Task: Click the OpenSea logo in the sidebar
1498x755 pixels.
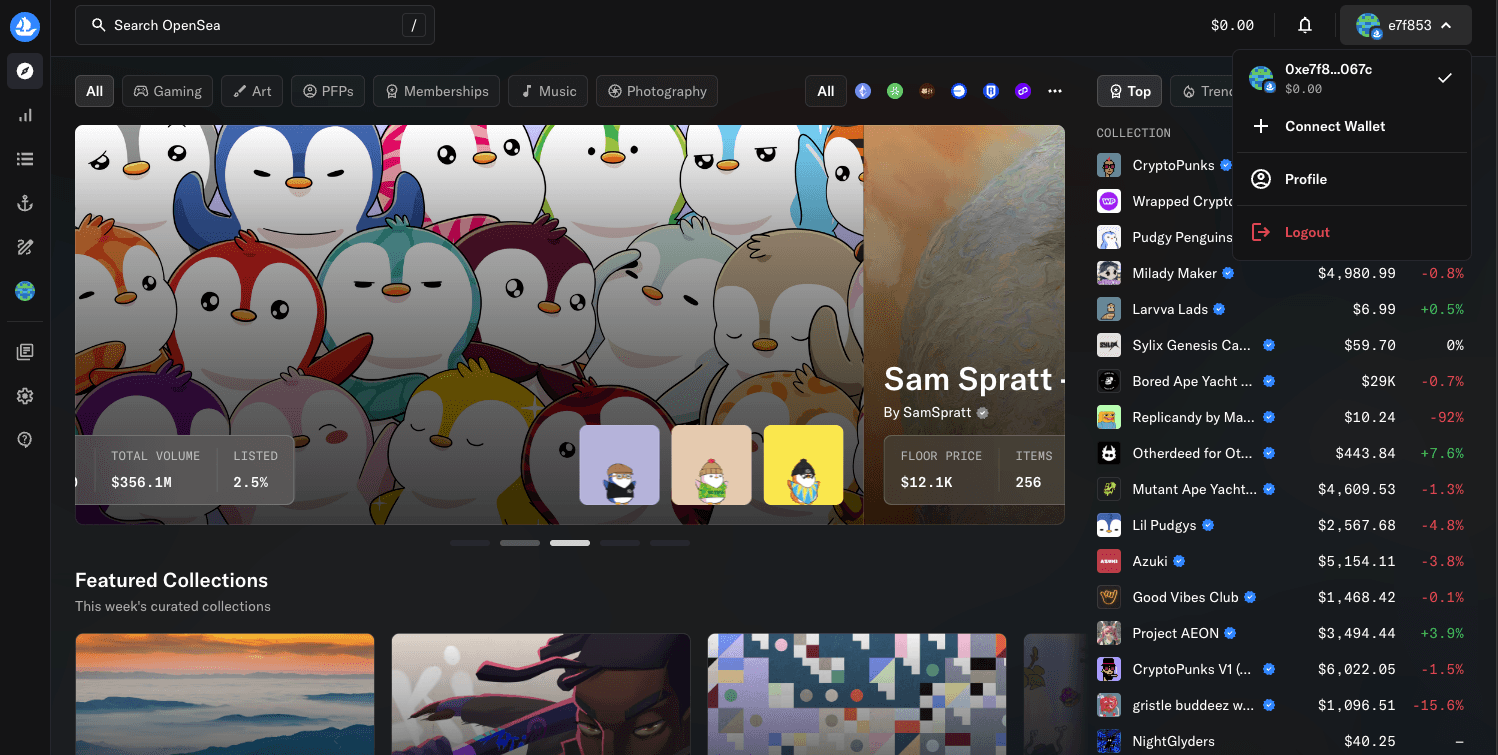Action: tap(25, 26)
